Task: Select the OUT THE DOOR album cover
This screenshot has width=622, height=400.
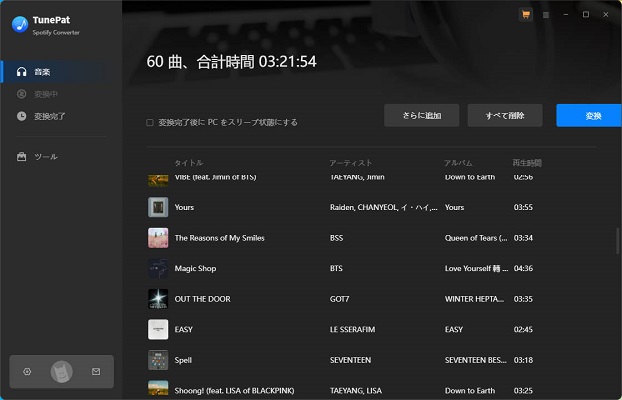Action: coord(158,299)
